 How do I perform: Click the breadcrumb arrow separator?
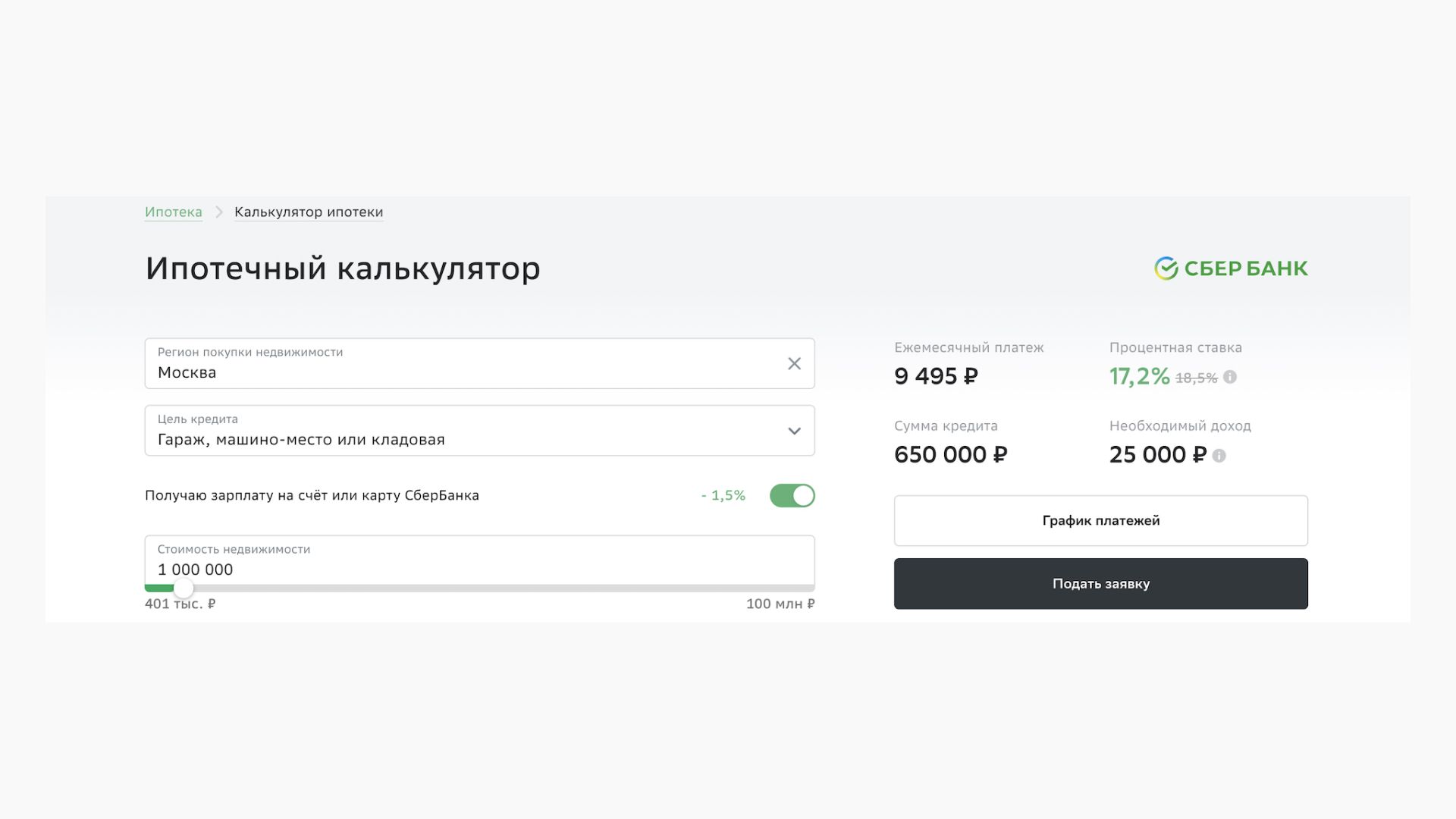click(218, 212)
